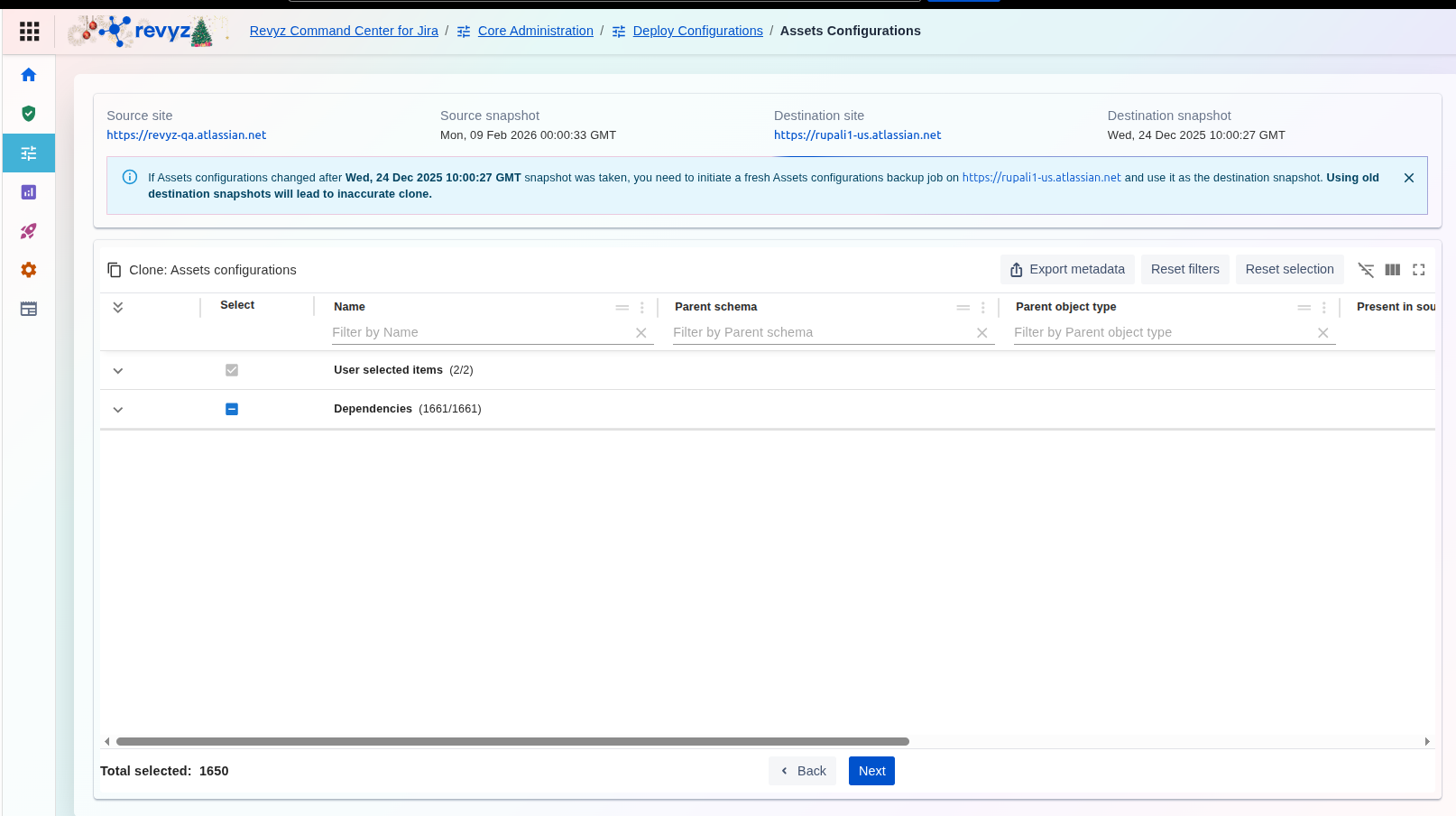Toggle the User selected items checkbox
Viewport: 1456px width, 816px height.
[232, 370]
